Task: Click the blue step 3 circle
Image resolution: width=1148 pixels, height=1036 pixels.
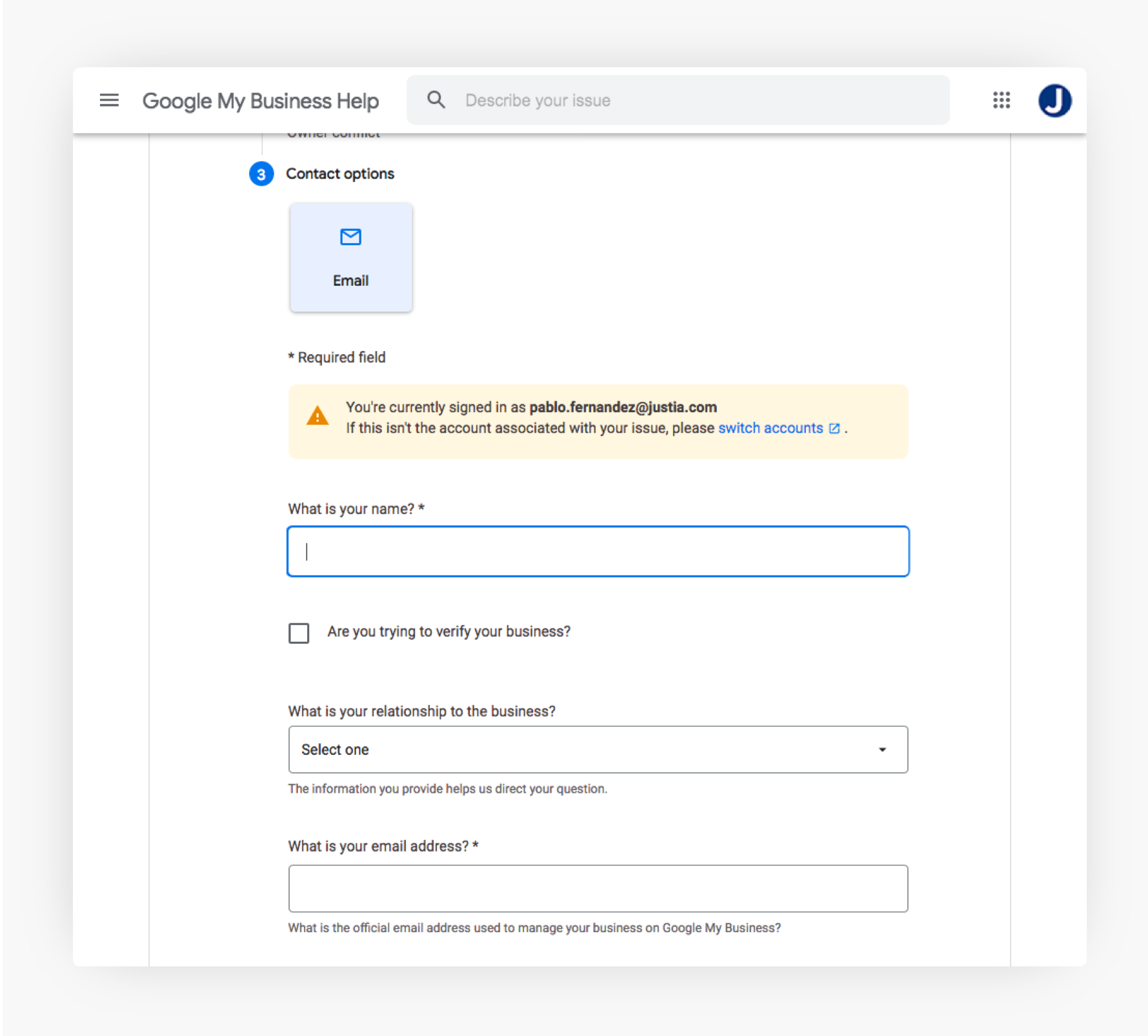Action: (261, 174)
